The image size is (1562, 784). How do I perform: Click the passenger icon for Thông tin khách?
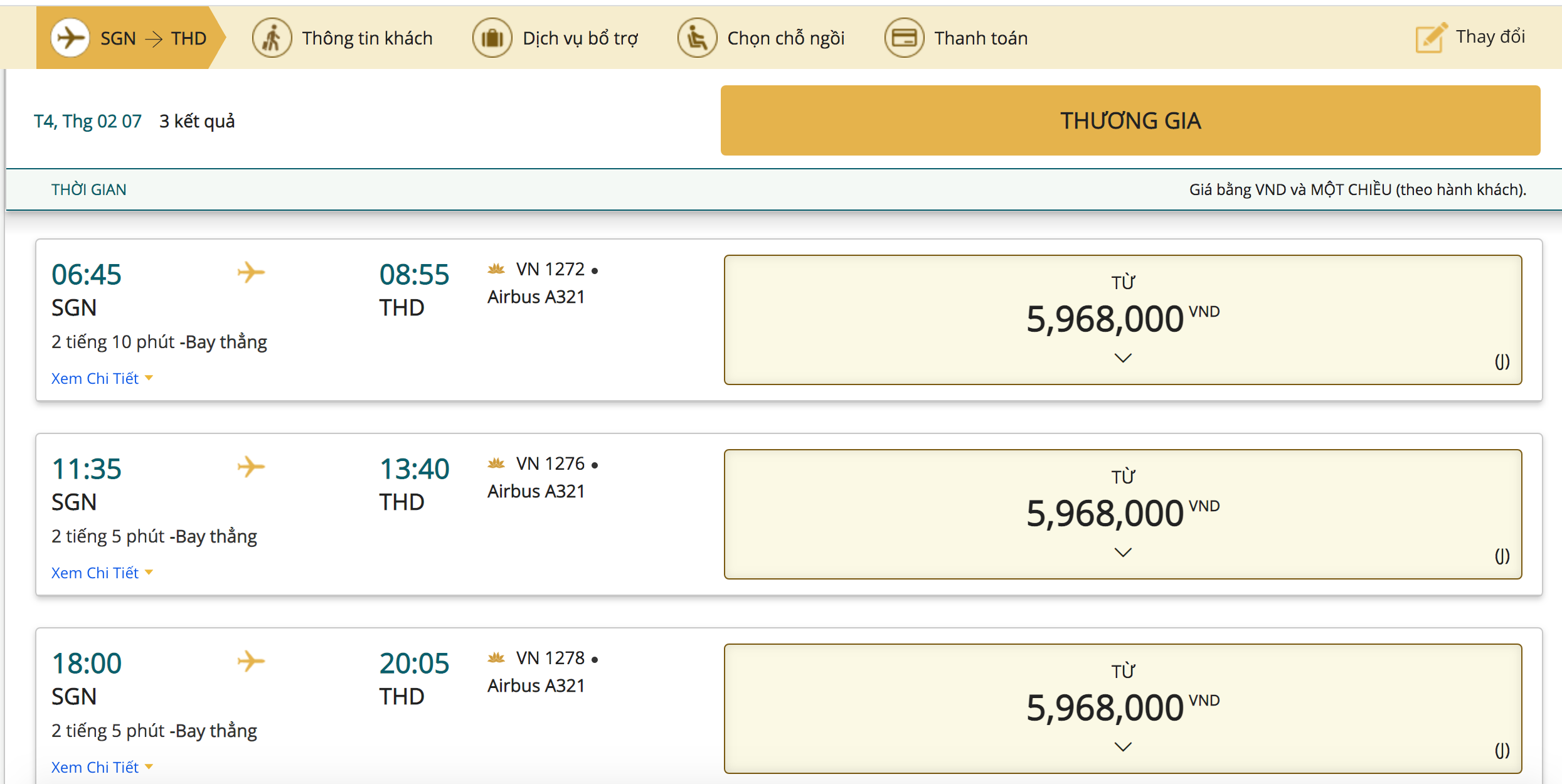coord(272,38)
